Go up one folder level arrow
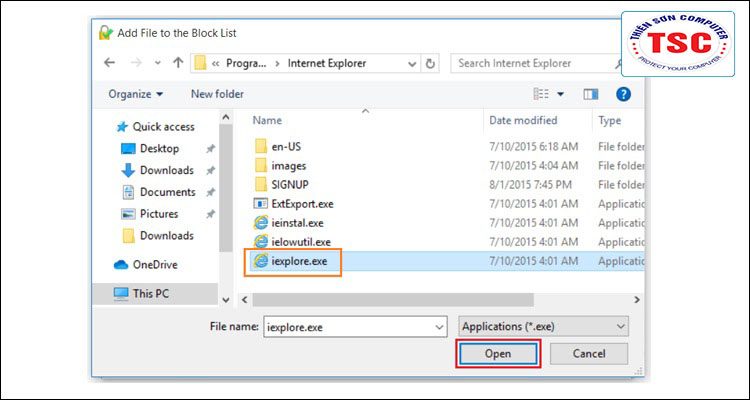750x400 pixels. tap(178, 63)
